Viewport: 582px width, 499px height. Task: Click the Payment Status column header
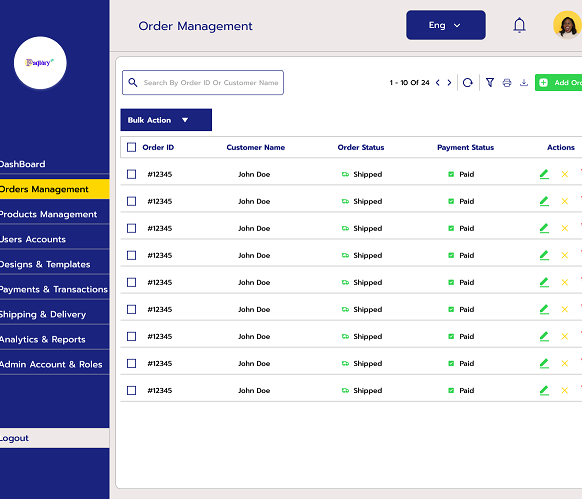(x=465, y=147)
